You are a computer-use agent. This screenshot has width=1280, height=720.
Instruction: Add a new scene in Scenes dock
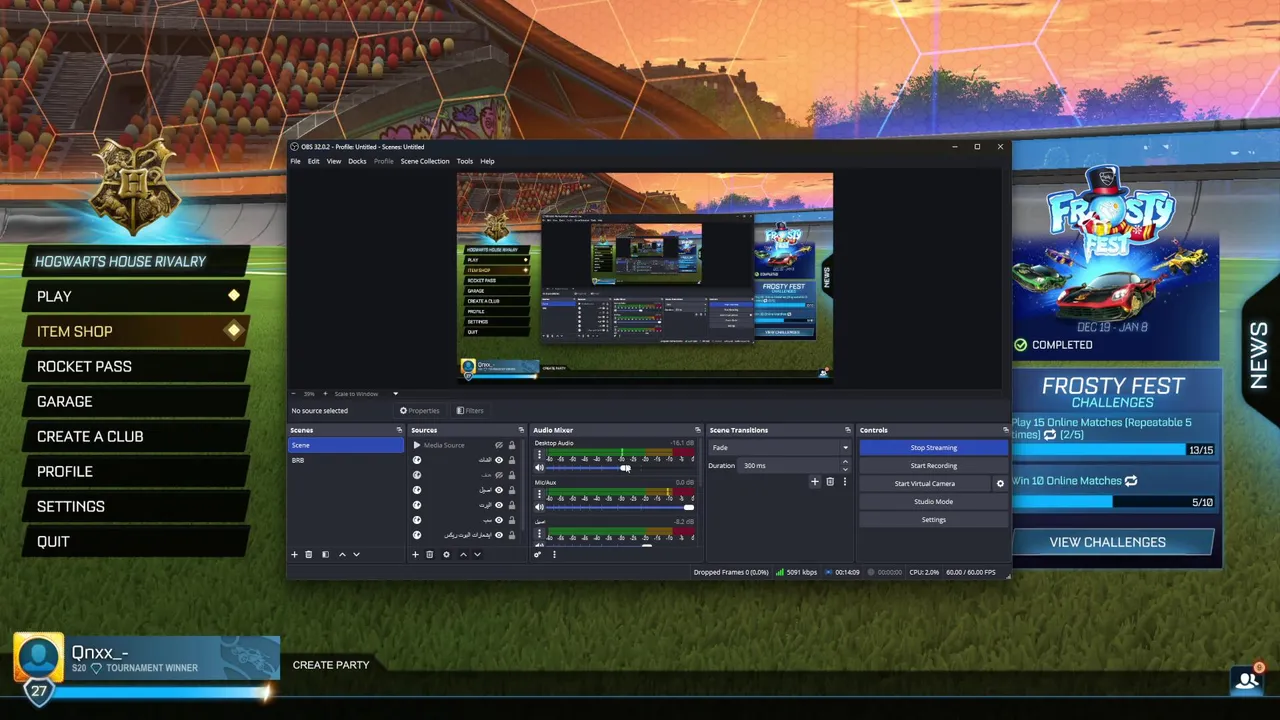tap(294, 554)
